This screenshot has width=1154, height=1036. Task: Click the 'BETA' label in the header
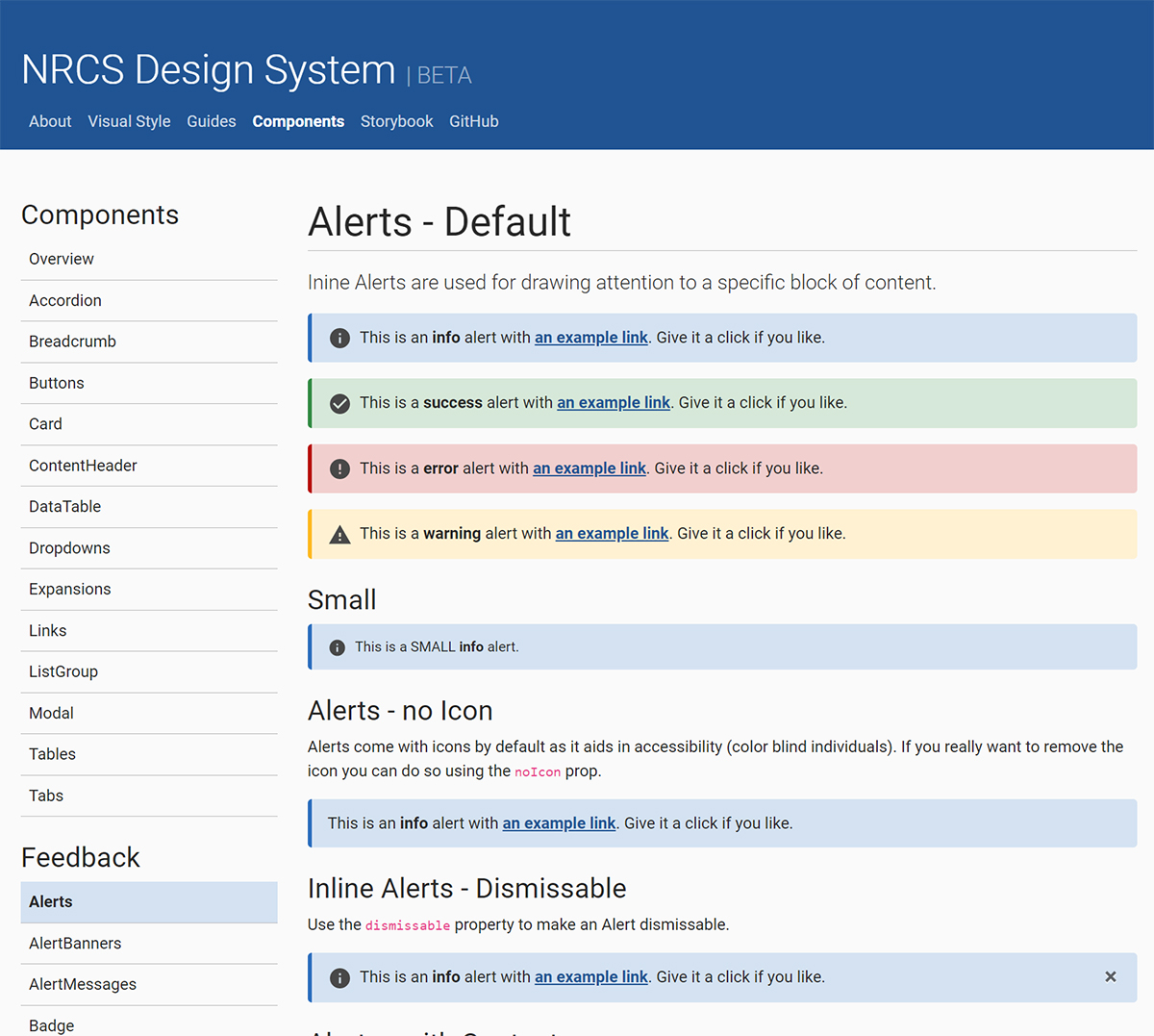[x=444, y=76]
